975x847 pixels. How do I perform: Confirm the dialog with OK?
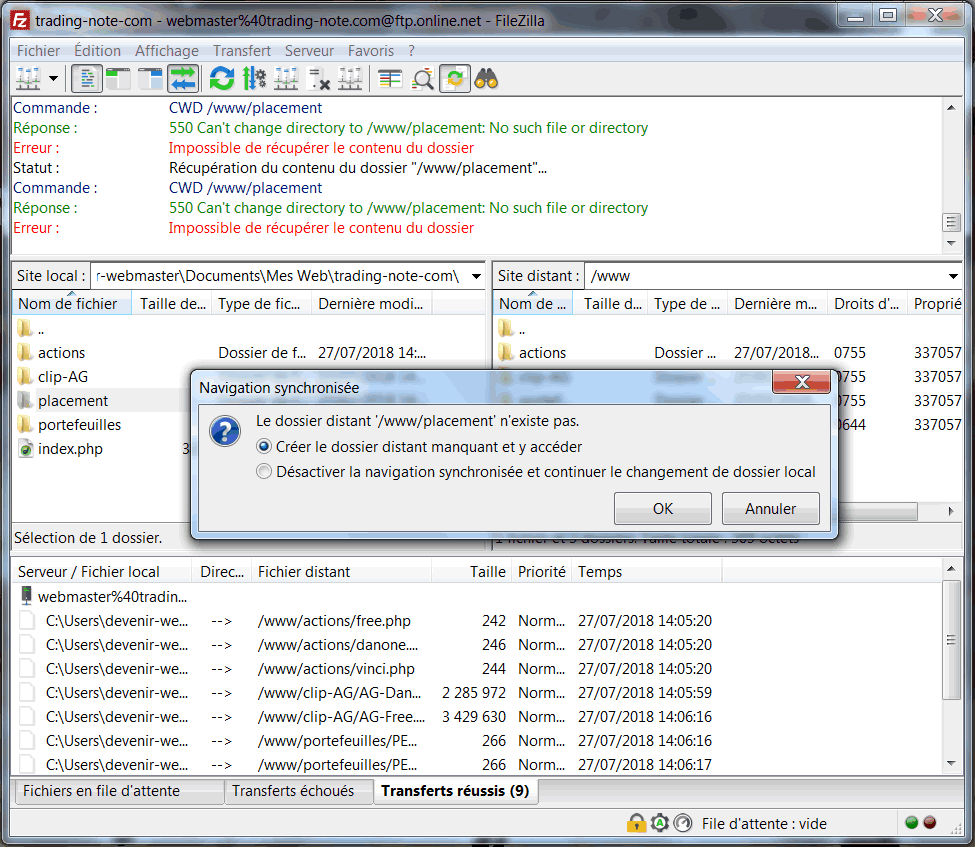pyautogui.click(x=663, y=509)
